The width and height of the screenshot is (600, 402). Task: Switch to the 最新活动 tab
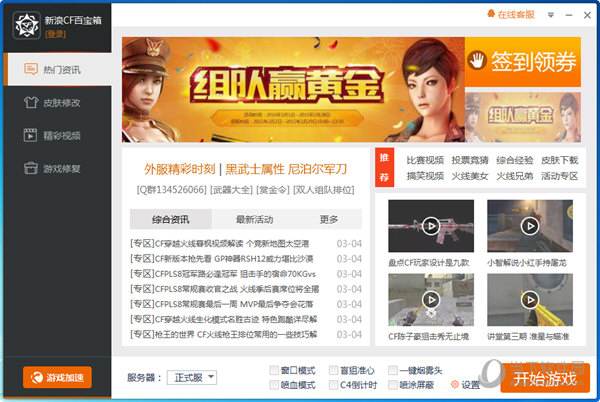[x=254, y=220]
